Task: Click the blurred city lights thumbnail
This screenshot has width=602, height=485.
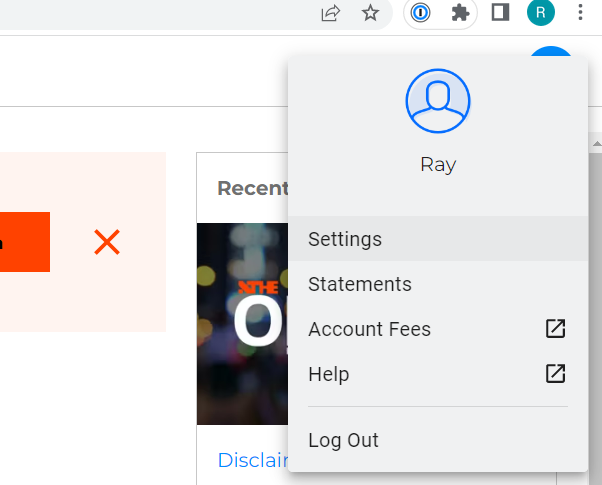Action: tap(242, 324)
